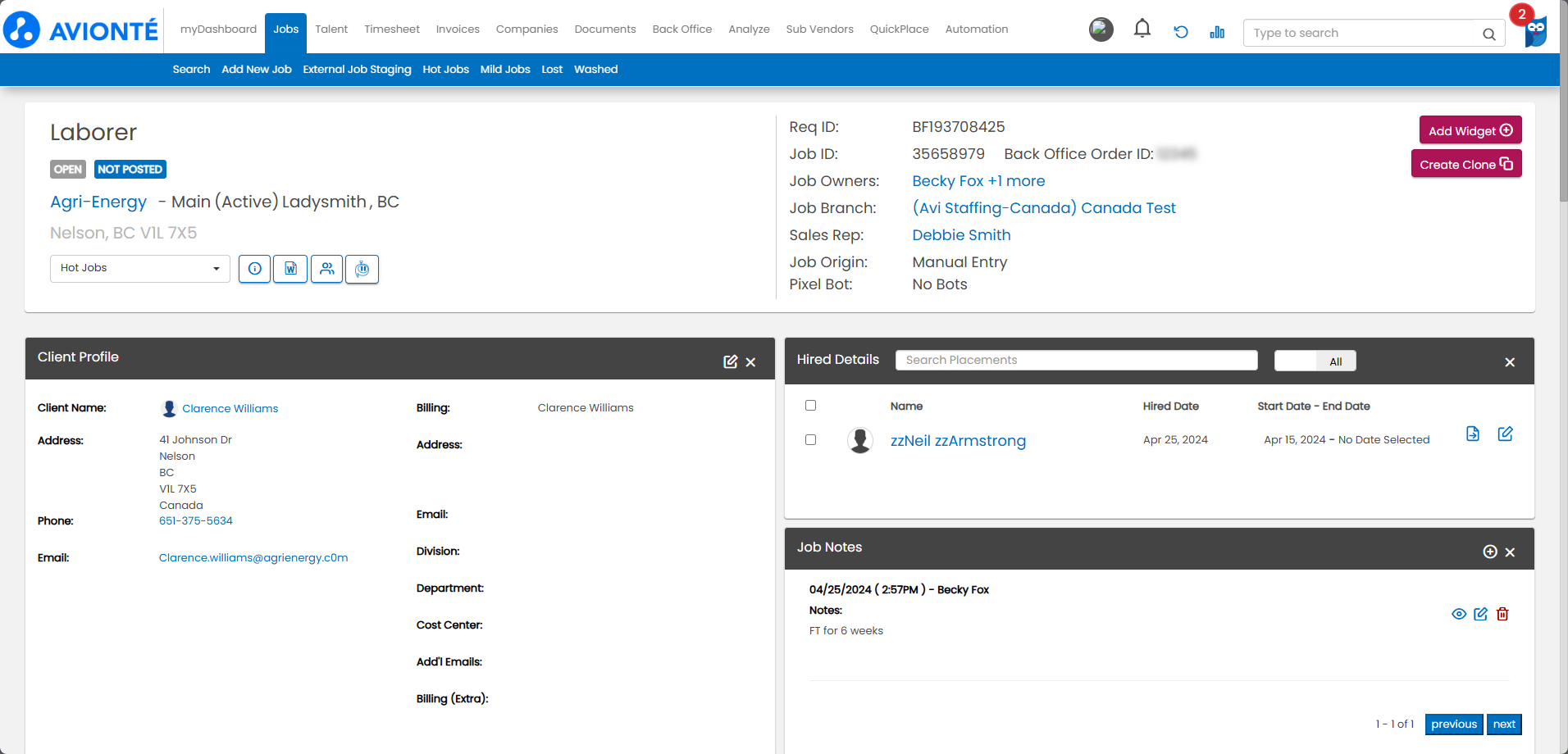Open the Automation tab
This screenshot has width=1568, height=754.
point(977,30)
